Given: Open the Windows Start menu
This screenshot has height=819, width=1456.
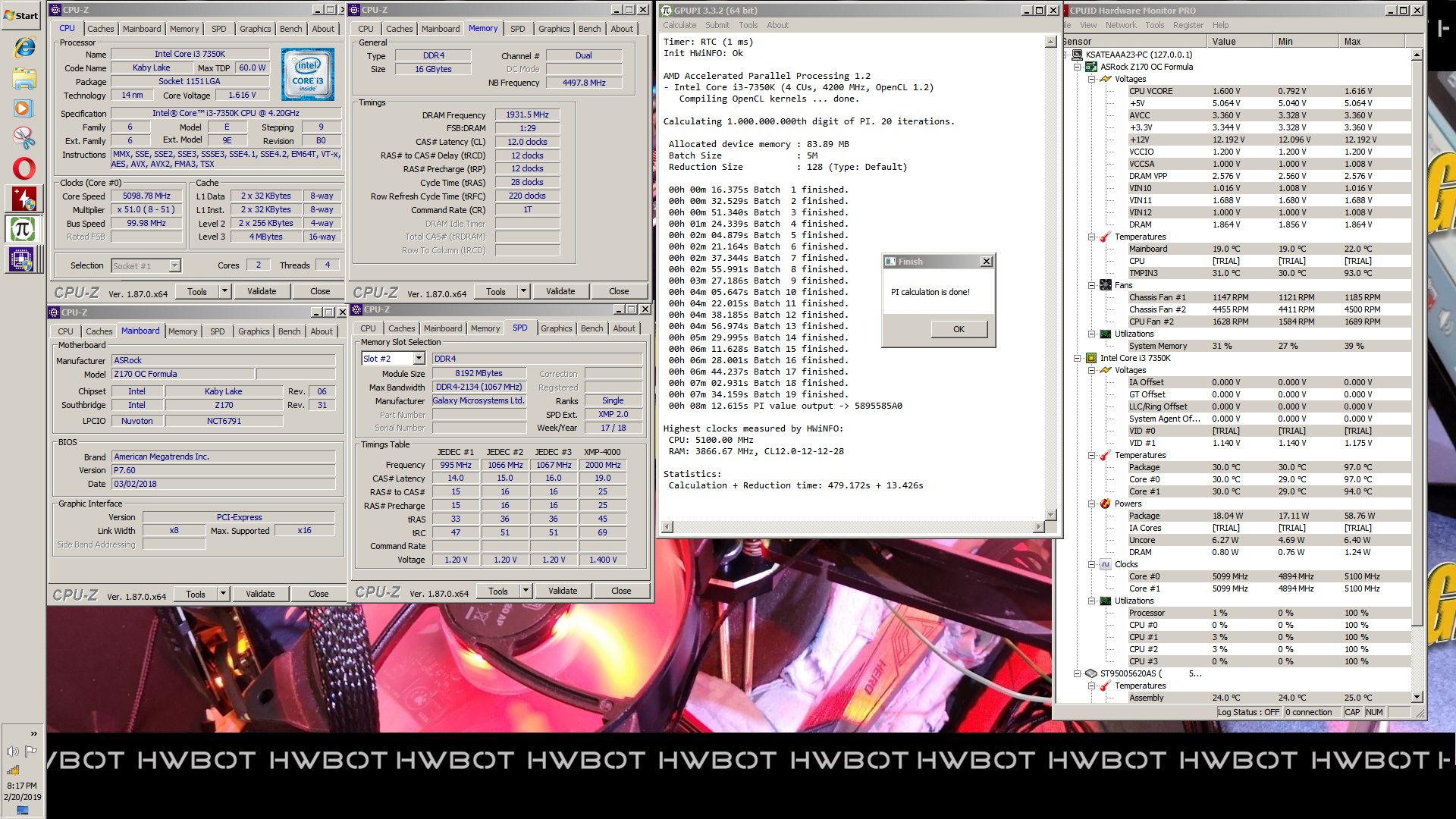Looking at the screenshot, I should (21, 15).
